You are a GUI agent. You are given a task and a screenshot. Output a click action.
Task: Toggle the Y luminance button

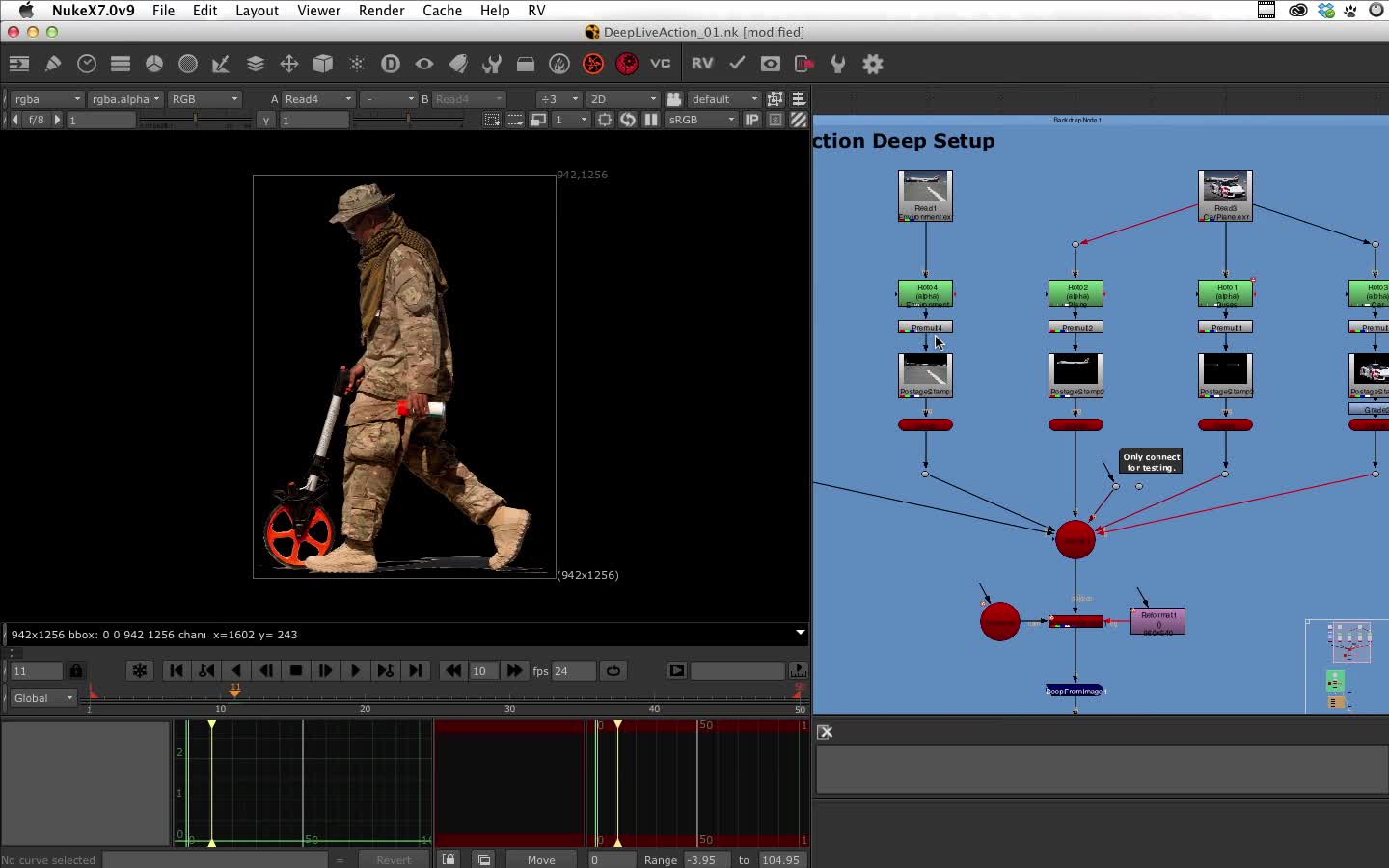coord(265,120)
